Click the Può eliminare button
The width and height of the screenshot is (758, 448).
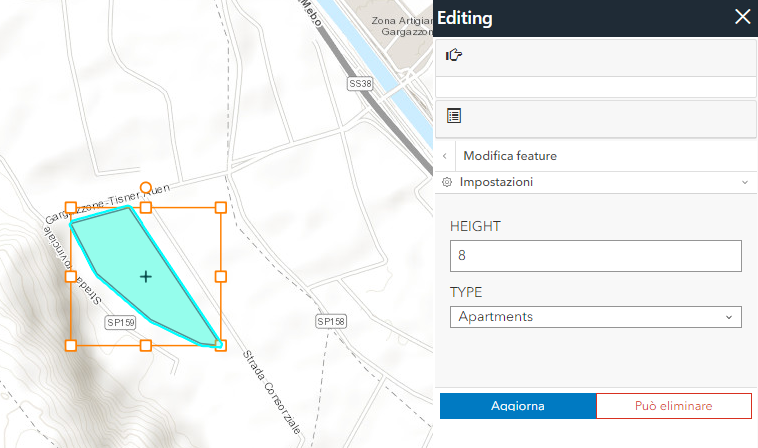[x=674, y=406]
